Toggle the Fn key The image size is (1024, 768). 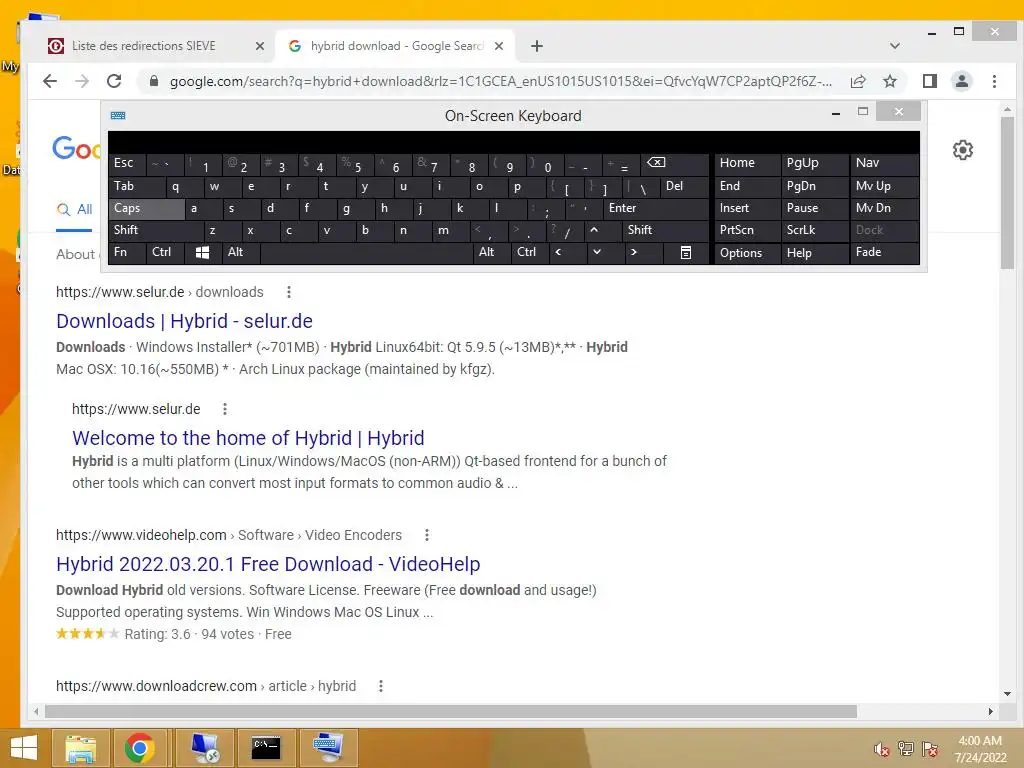(127, 252)
